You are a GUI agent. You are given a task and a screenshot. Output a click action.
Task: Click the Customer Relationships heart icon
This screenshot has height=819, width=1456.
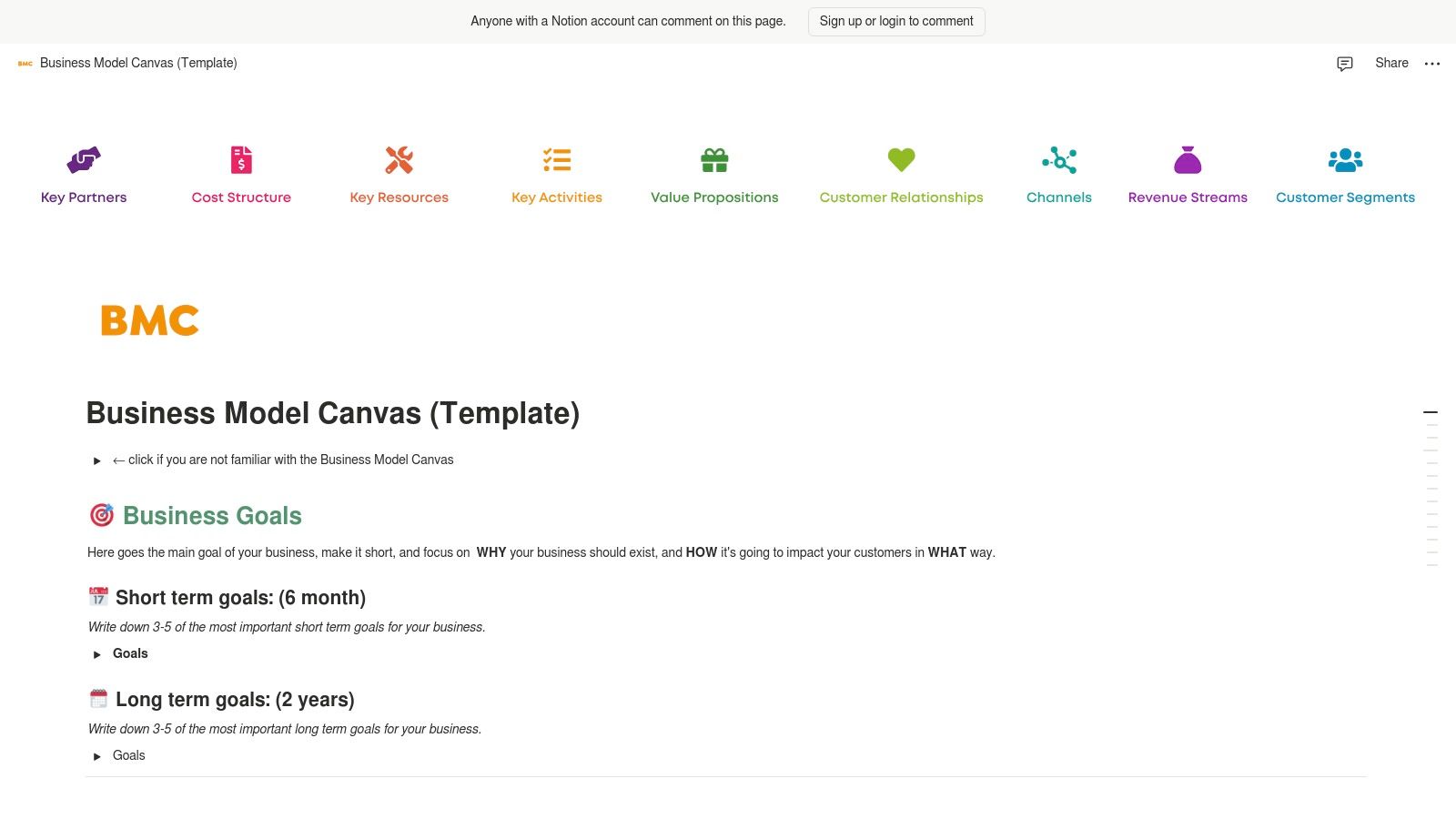[901, 160]
